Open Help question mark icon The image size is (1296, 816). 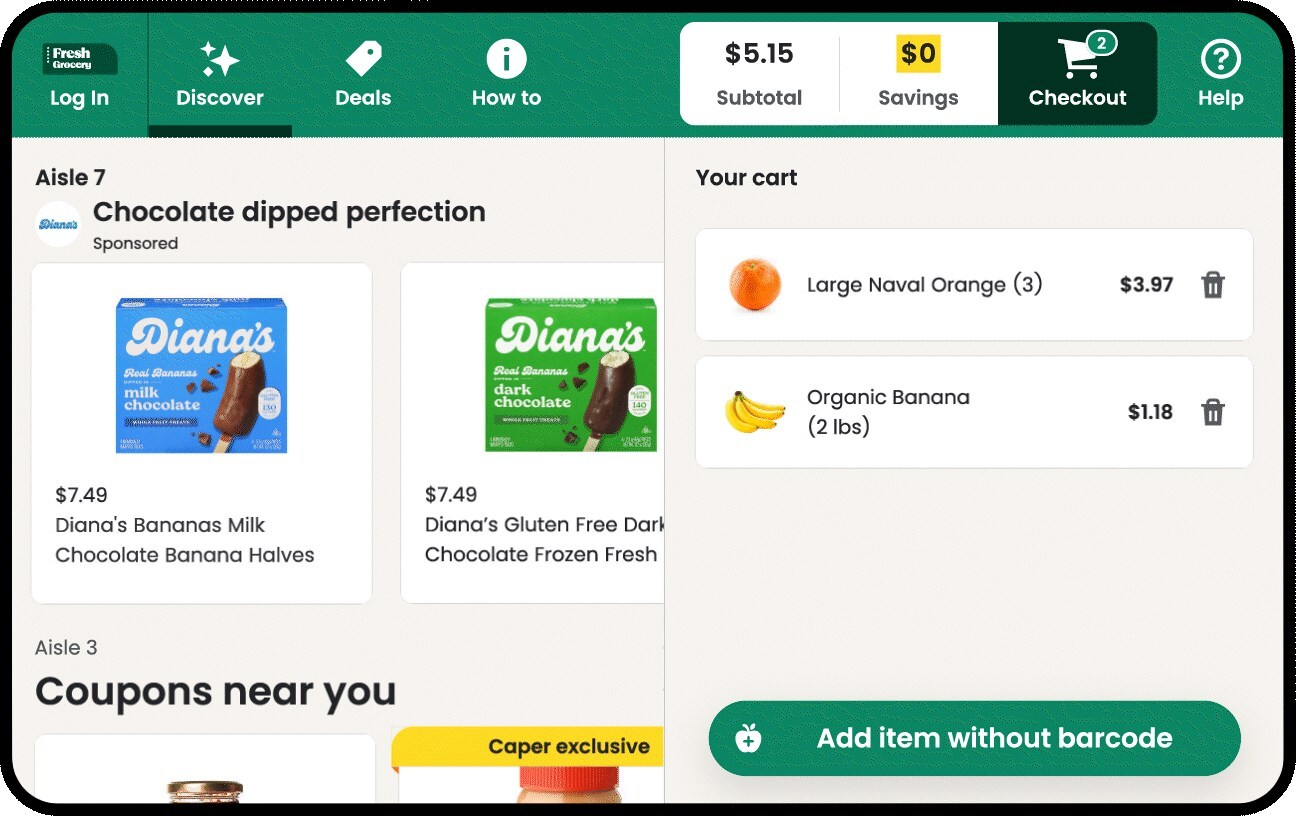(1220, 60)
